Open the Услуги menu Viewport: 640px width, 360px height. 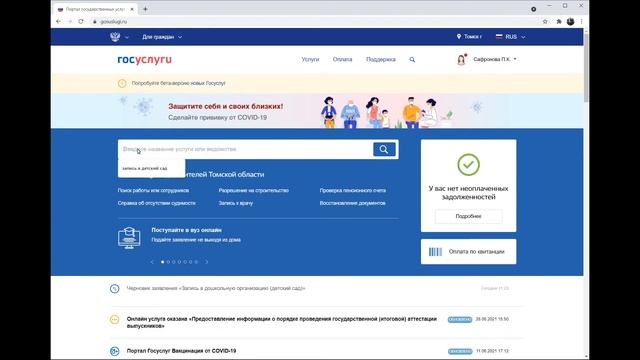coord(310,59)
